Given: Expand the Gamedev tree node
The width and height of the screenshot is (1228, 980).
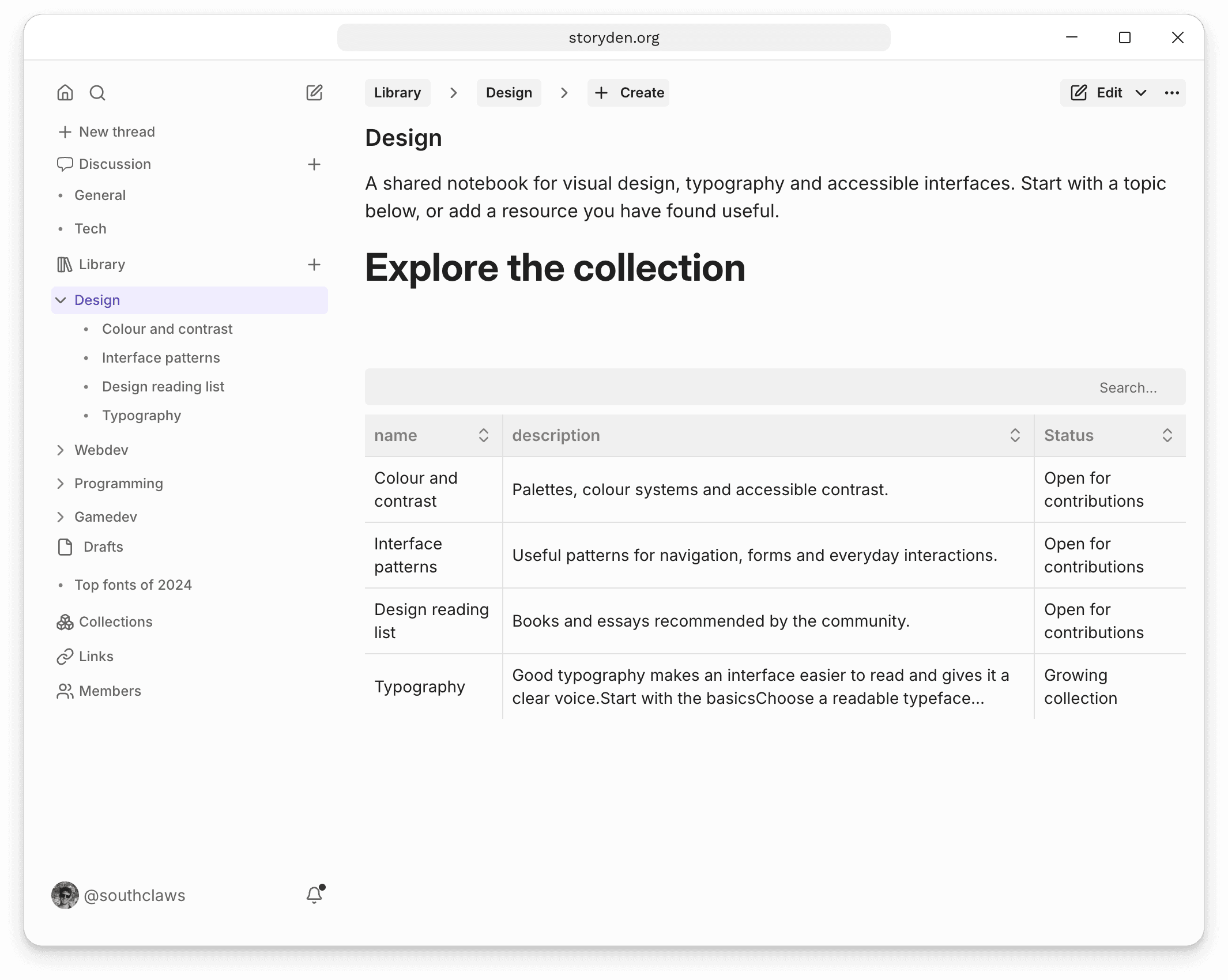Looking at the screenshot, I should (61, 517).
